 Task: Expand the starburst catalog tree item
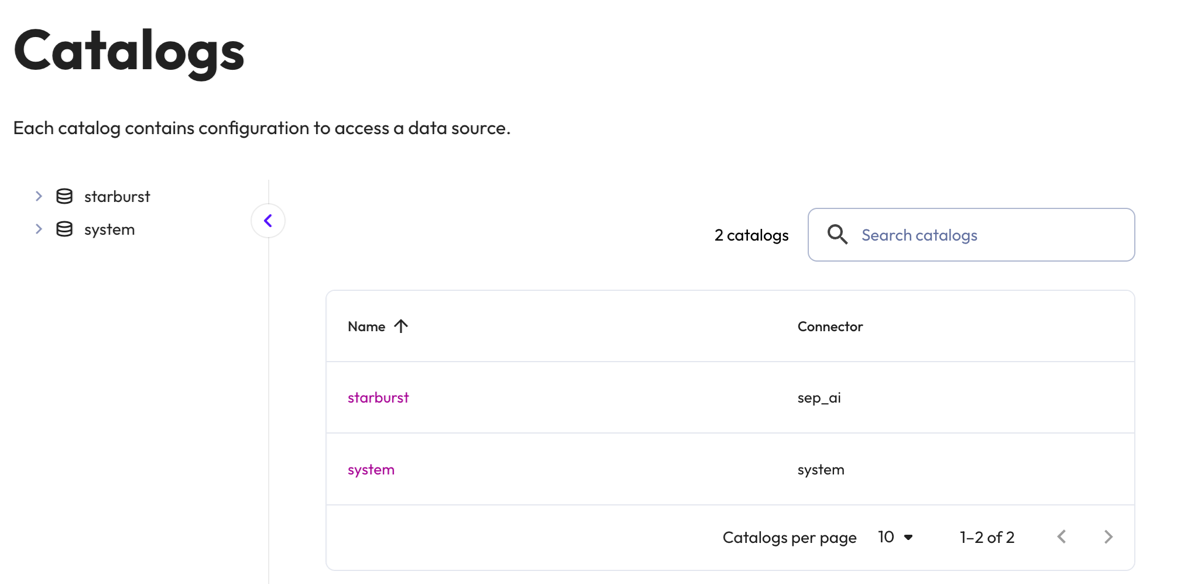39,196
